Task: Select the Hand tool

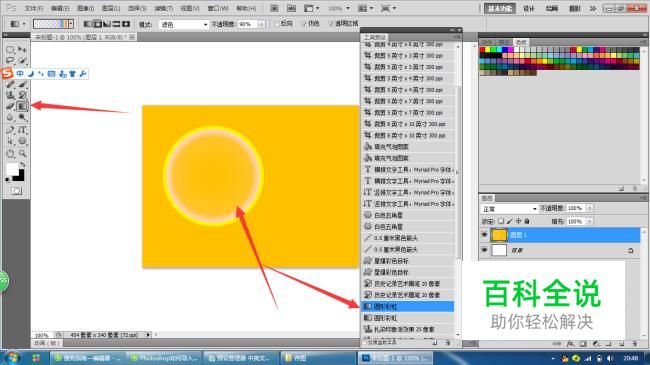Action: click(x=10, y=153)
